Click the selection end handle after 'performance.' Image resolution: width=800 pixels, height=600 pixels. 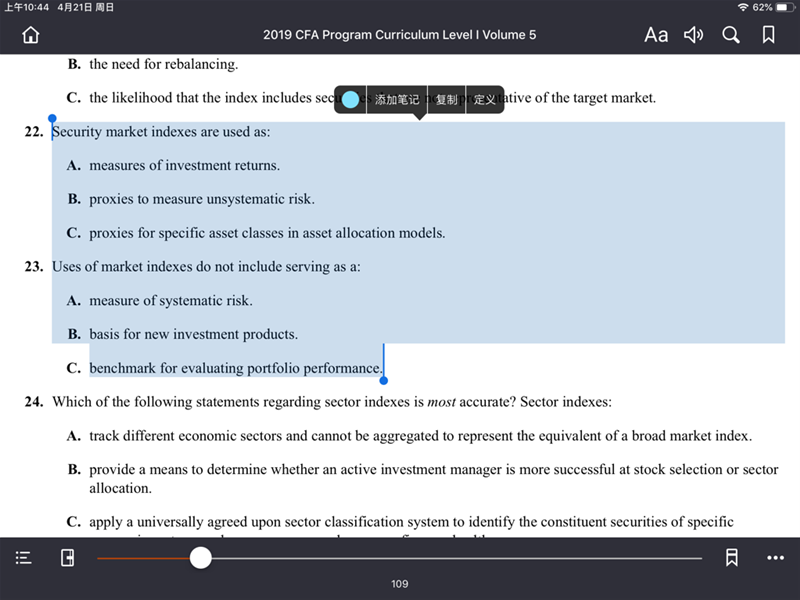(384, 381)
